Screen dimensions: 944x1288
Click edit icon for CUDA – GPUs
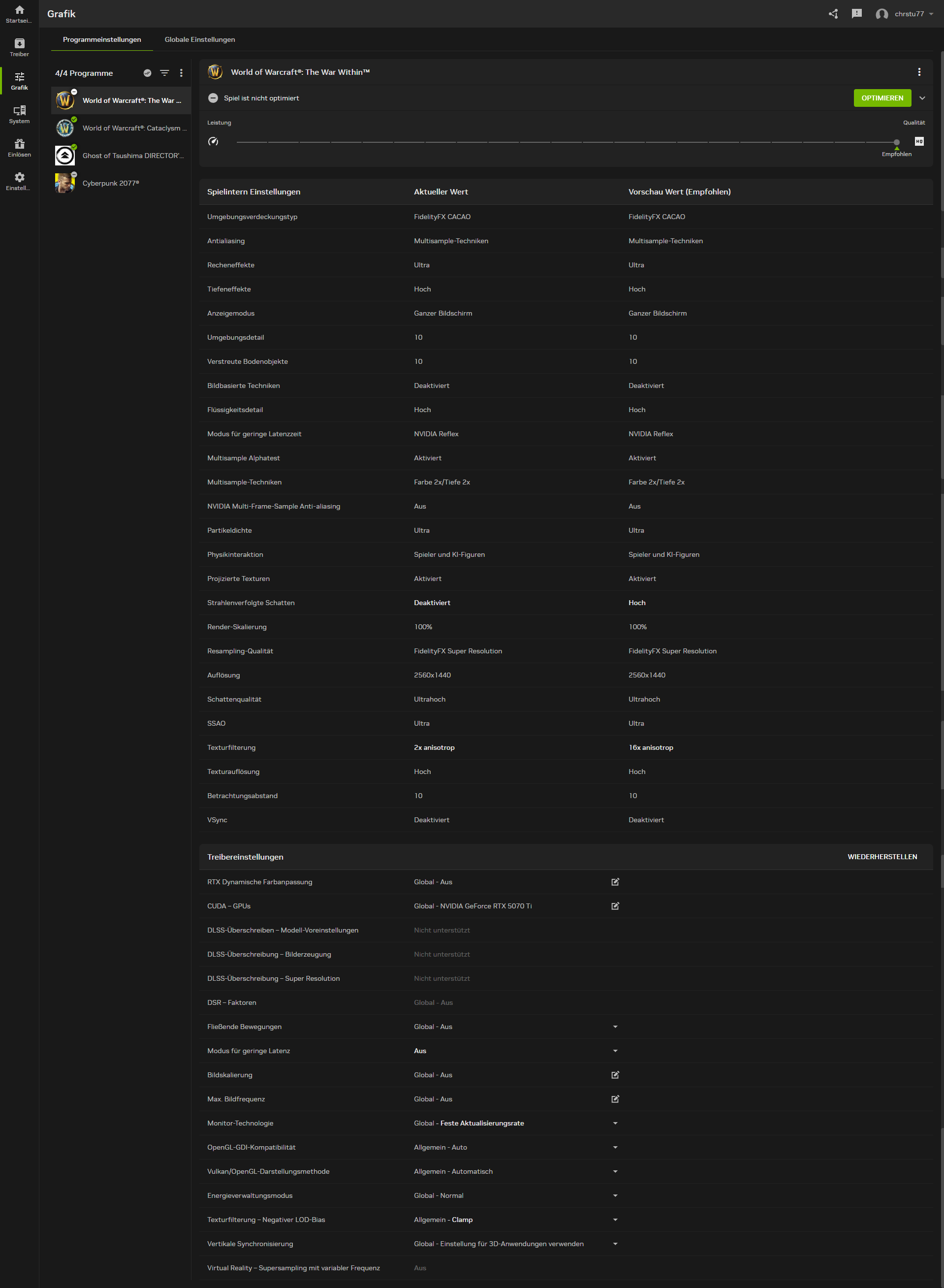[615, 906]
